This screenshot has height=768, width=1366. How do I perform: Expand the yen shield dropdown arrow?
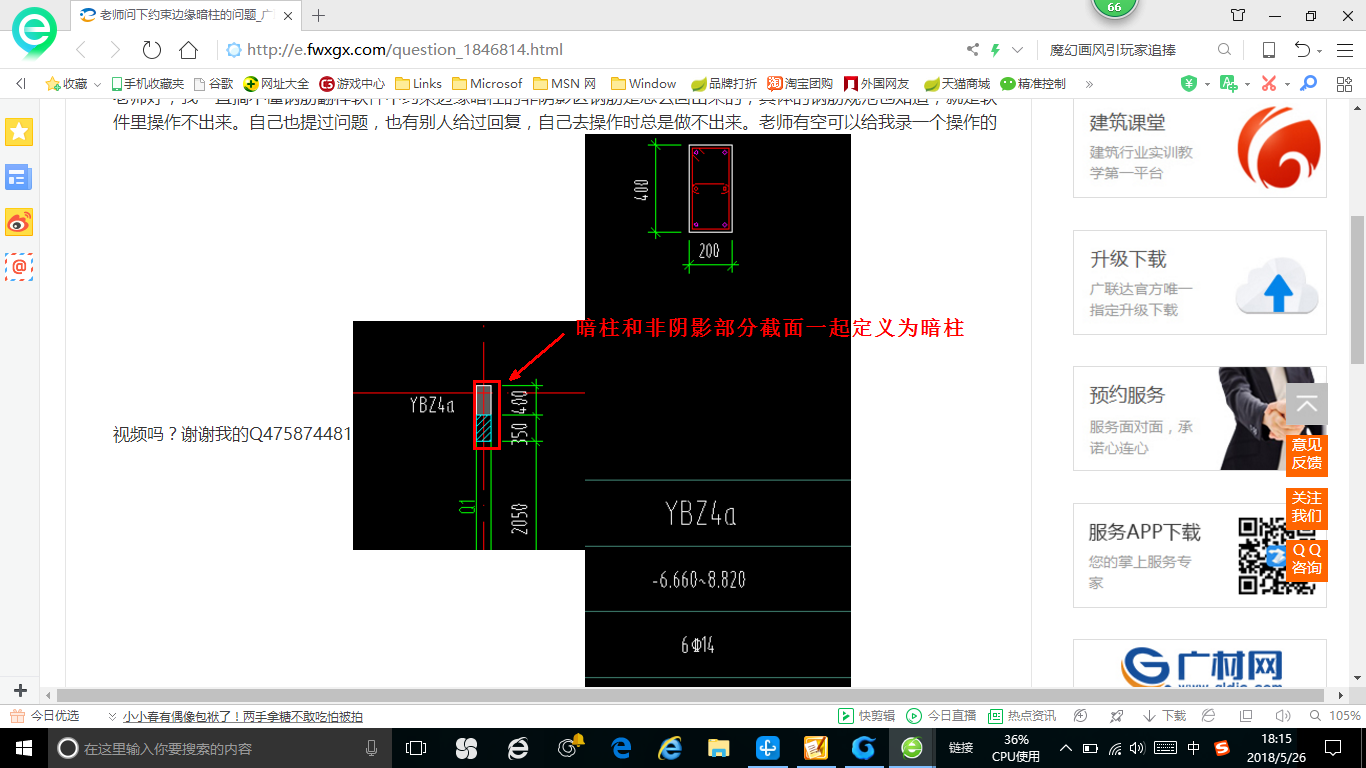[x=1206, y=84]
